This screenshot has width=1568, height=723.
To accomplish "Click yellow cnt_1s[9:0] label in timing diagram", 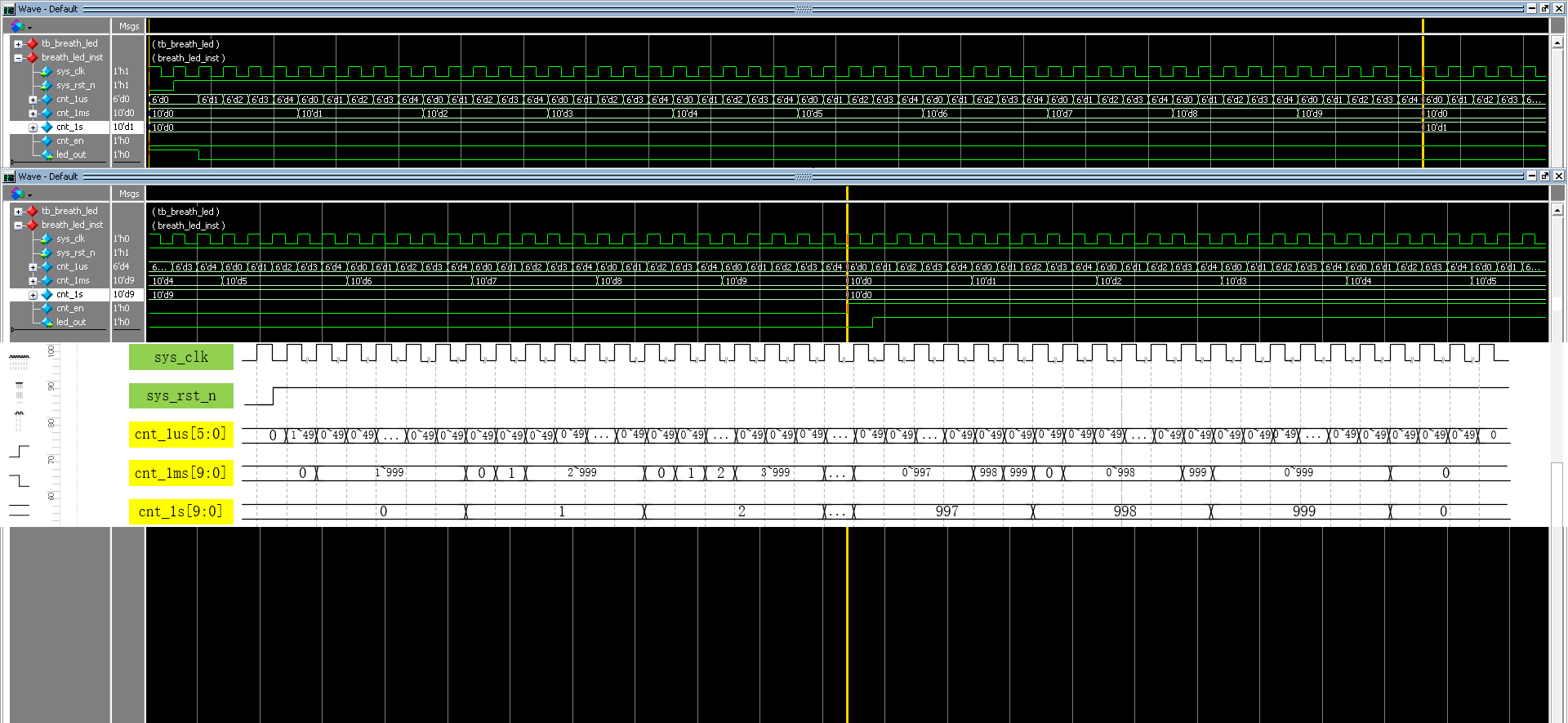I will pyautogui.click(x=181, y=511).
